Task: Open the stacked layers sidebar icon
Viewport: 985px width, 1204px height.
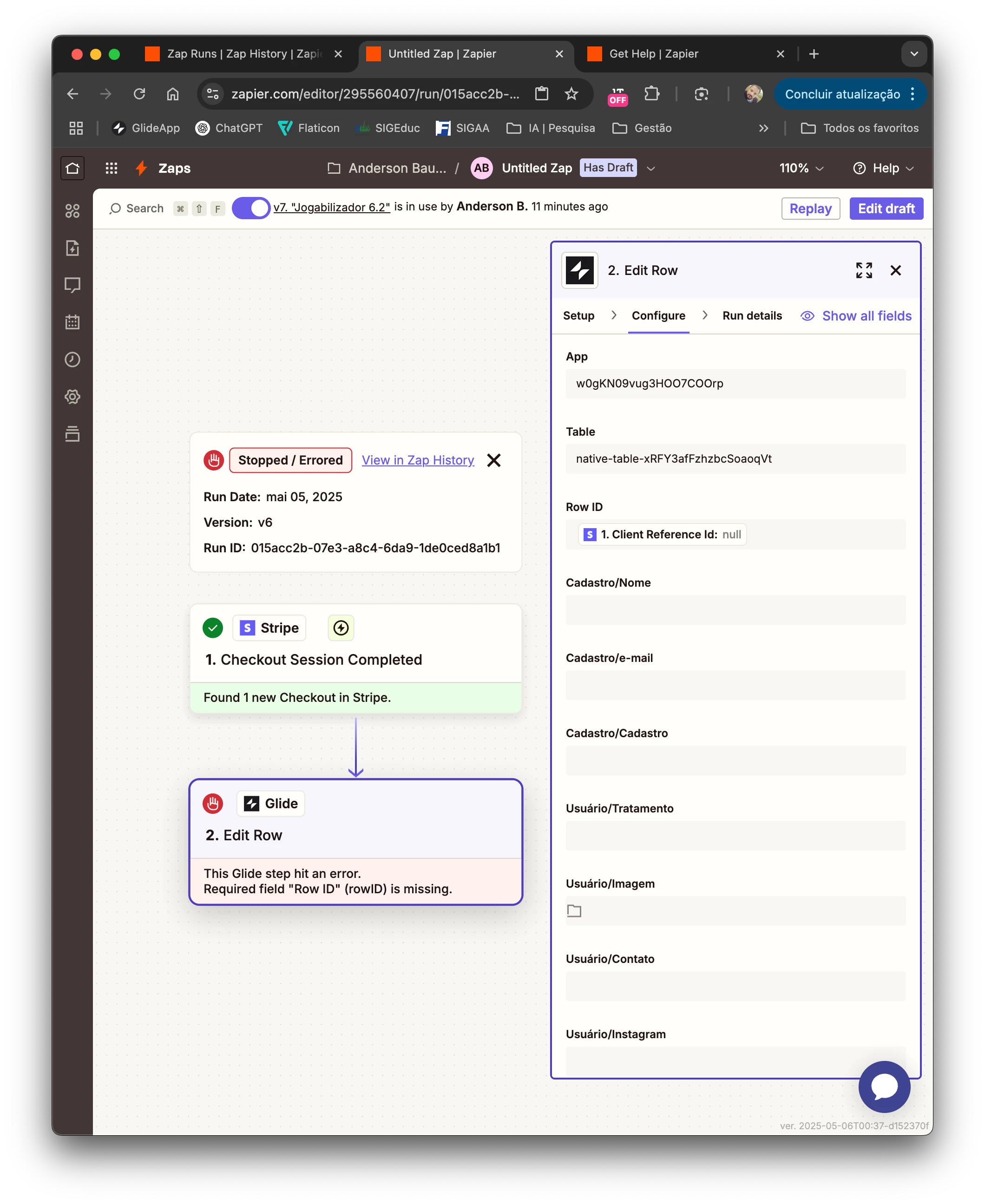Action: coord(72,434)
